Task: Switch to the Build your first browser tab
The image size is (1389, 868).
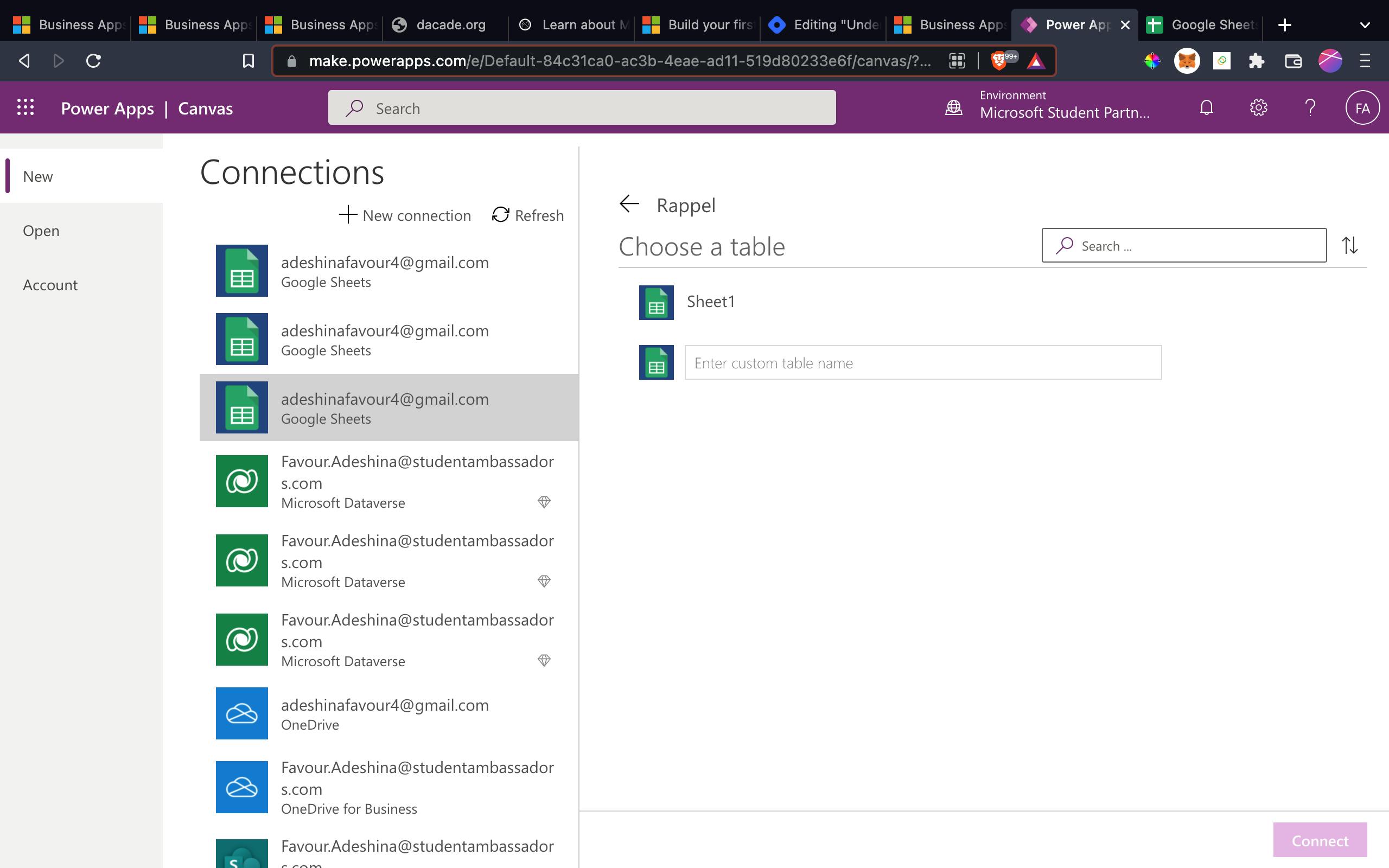Action: 697,25
